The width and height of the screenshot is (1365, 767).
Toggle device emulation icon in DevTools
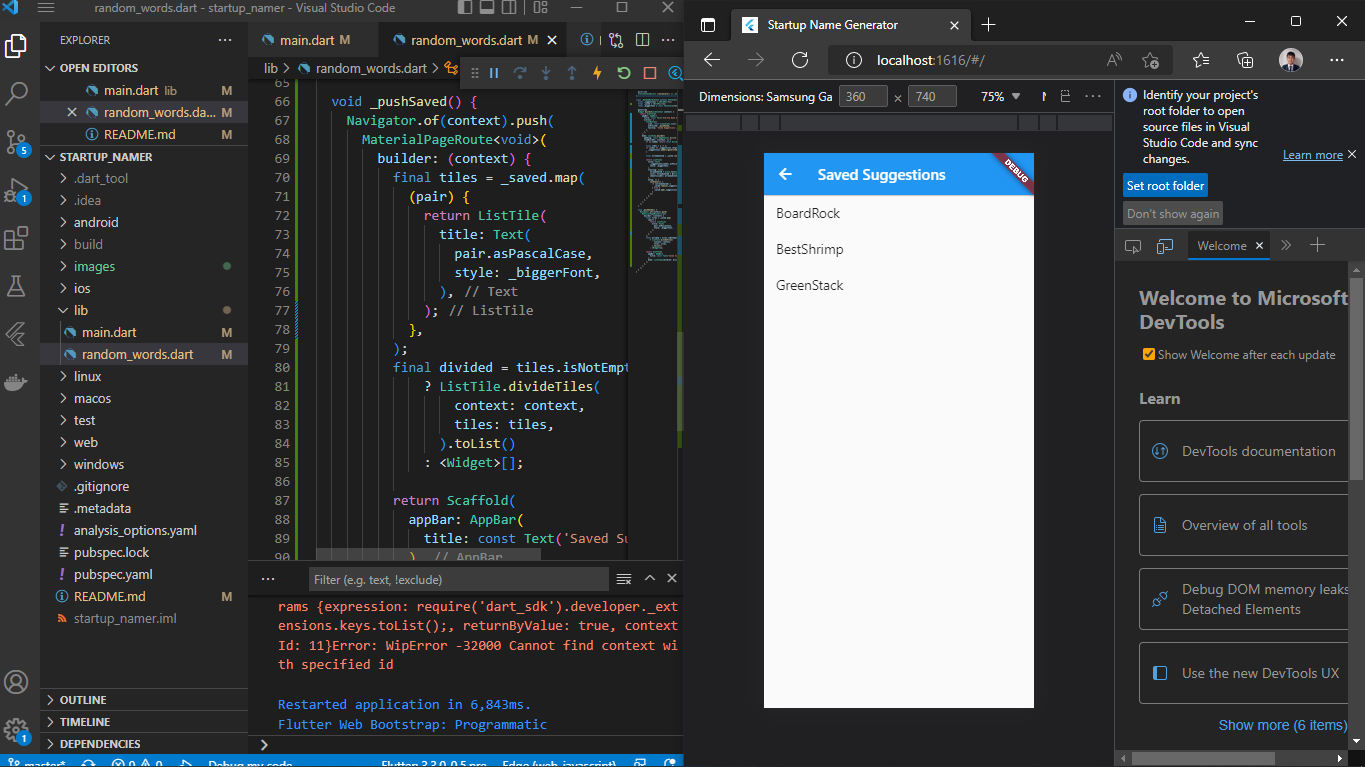point(1164,245)
